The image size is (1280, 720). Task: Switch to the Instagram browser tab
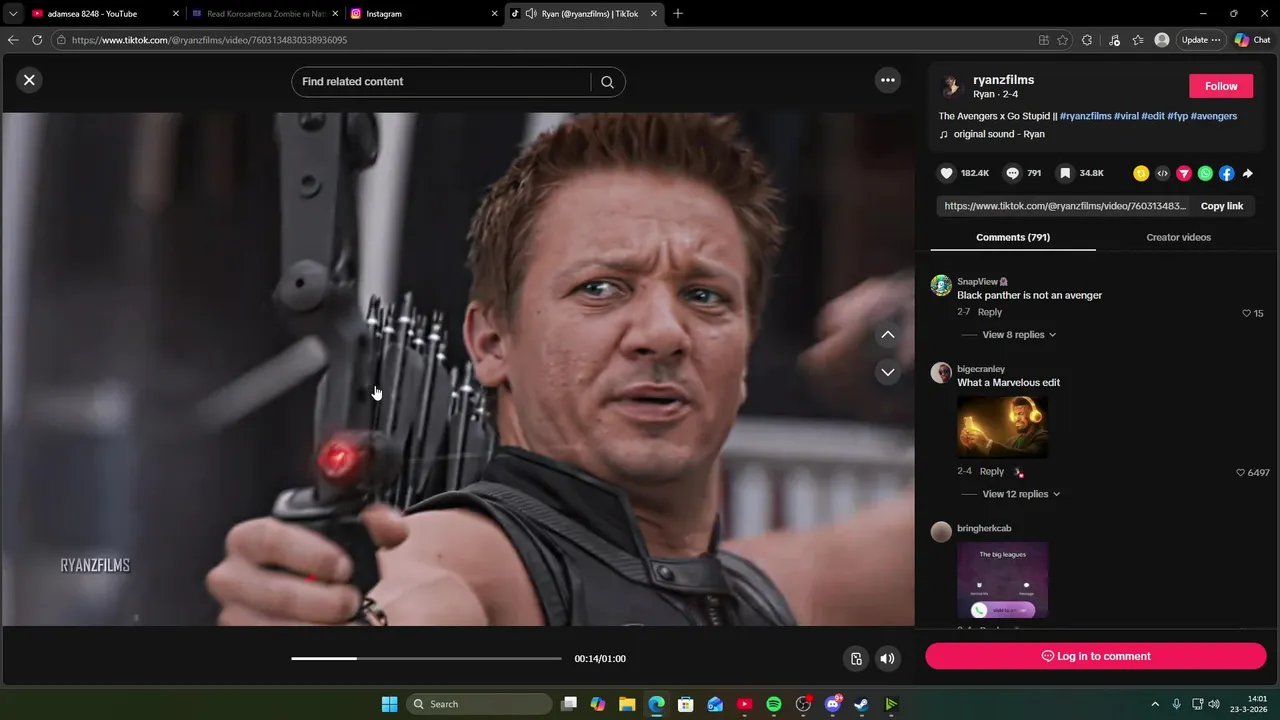[x=425, y=14]
